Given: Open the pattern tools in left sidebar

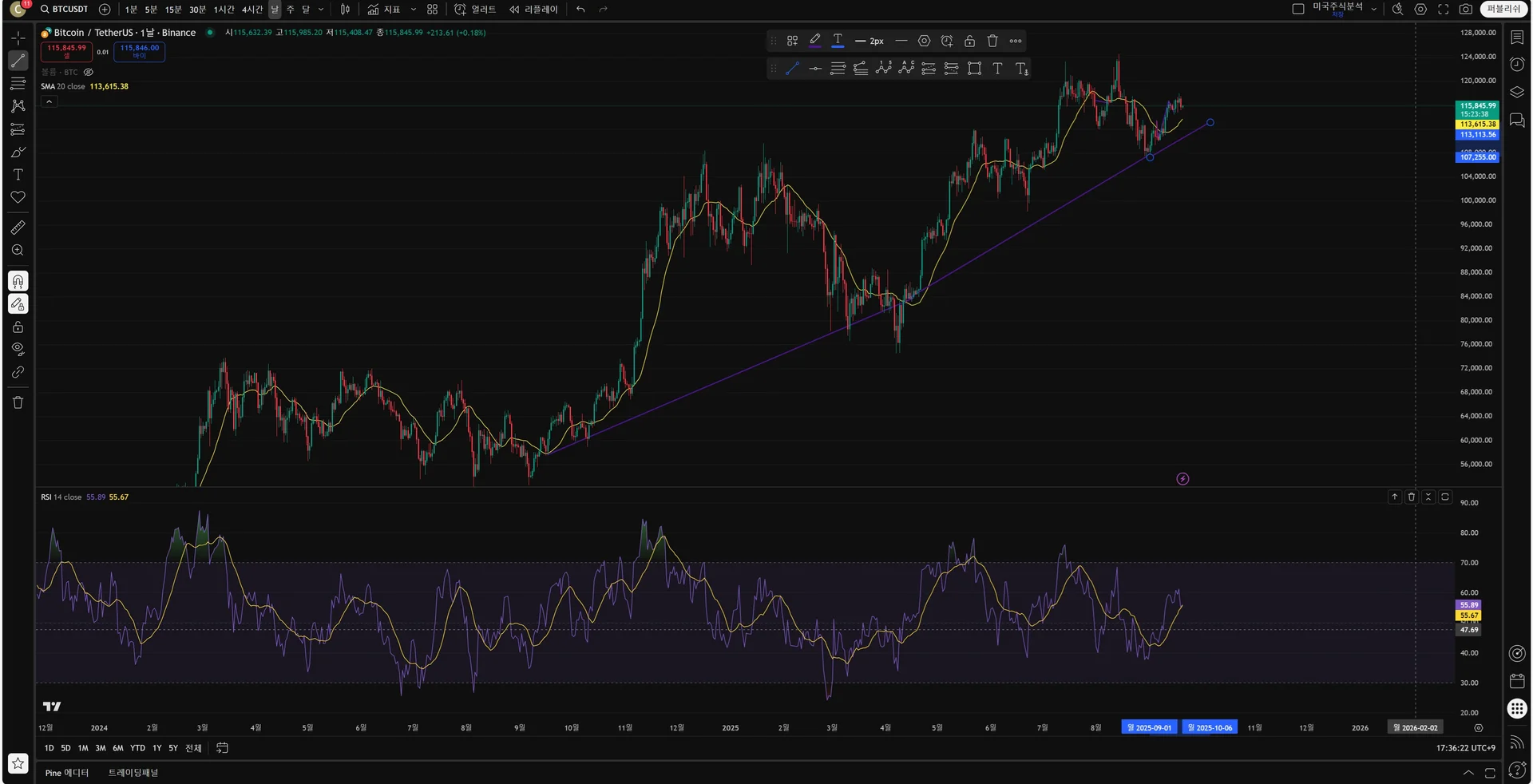Looking at the screenshot, I should [18, 106].
